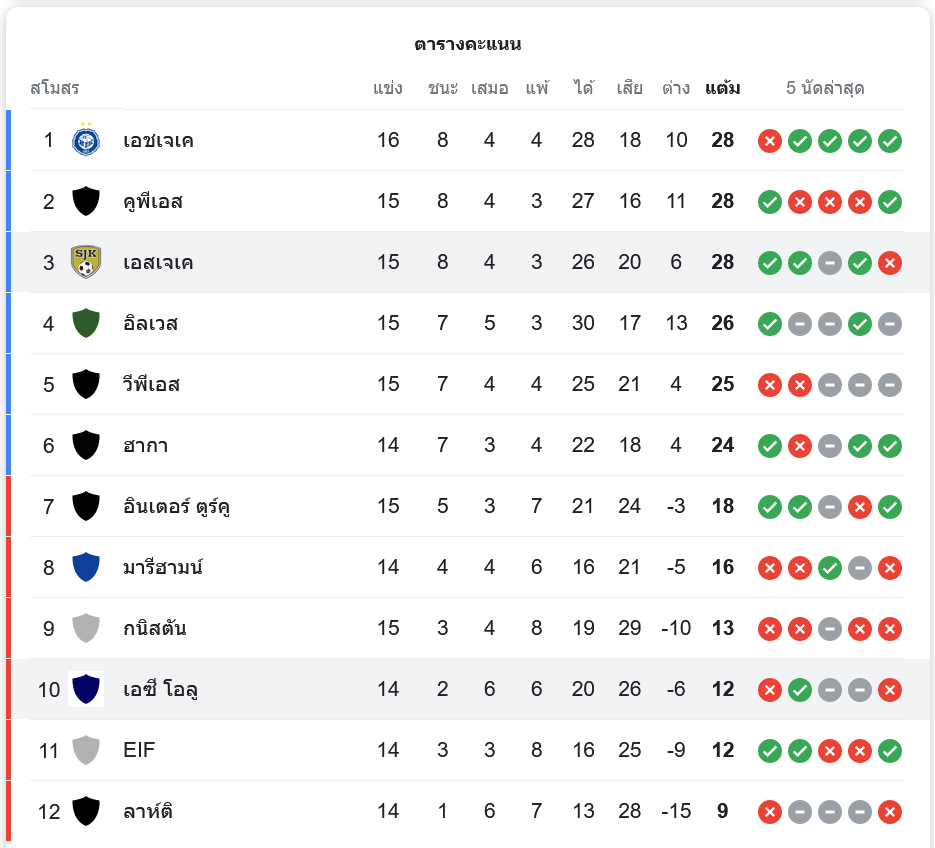The height and width of the screenshot is (848, 935).
Task: Click the green Ilves shield icon
Action: coord(86,323)
